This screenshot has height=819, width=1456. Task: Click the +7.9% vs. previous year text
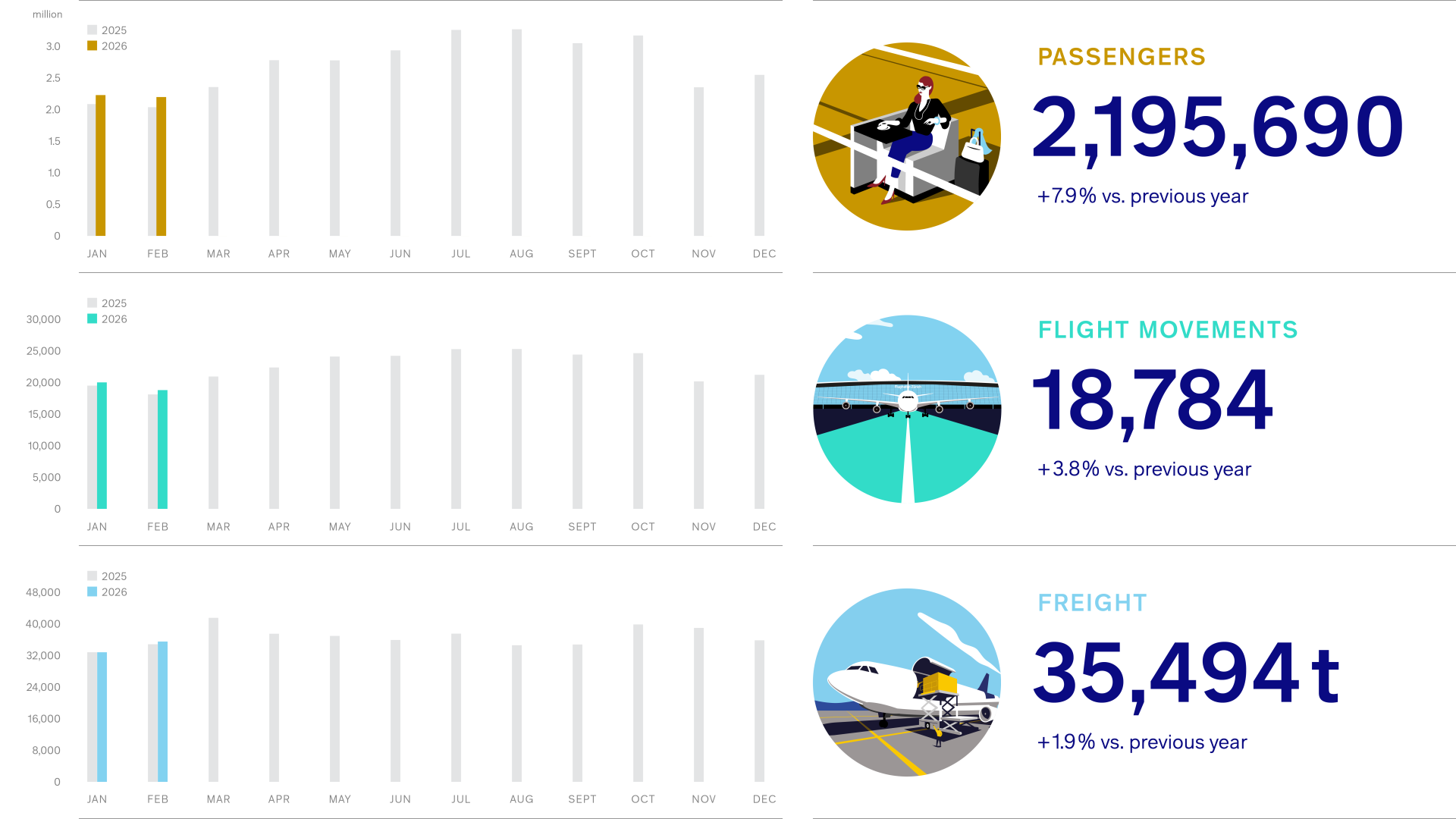coord(1142,196)
